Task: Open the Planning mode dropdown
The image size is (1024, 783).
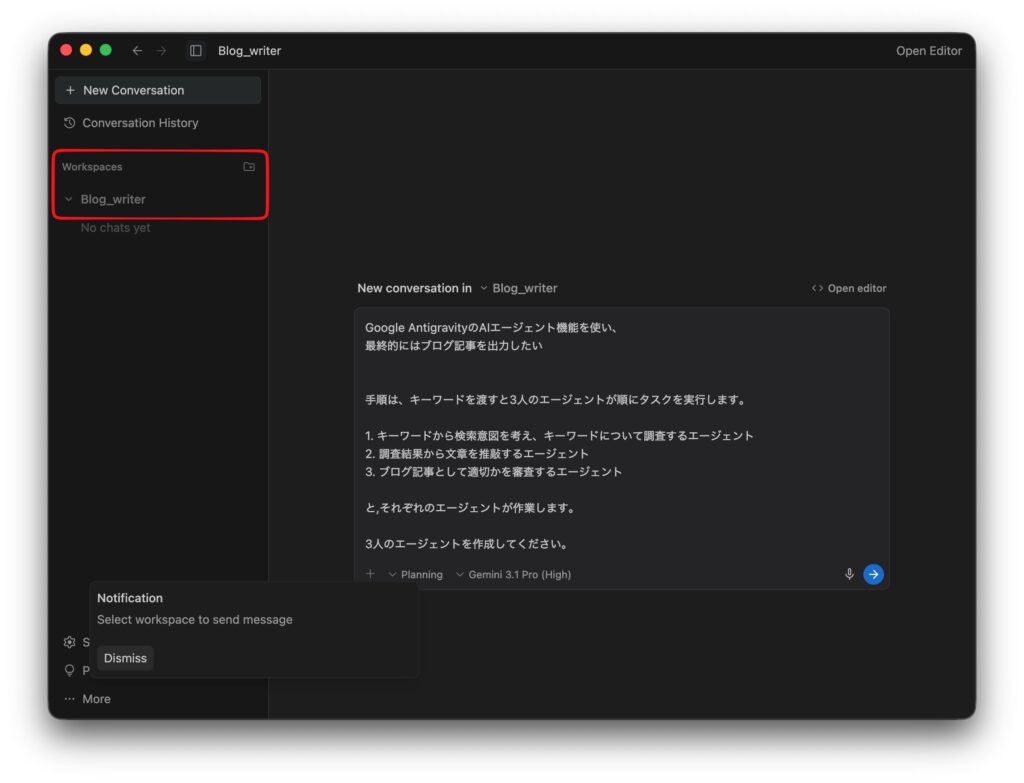Action: pos(415,575)
